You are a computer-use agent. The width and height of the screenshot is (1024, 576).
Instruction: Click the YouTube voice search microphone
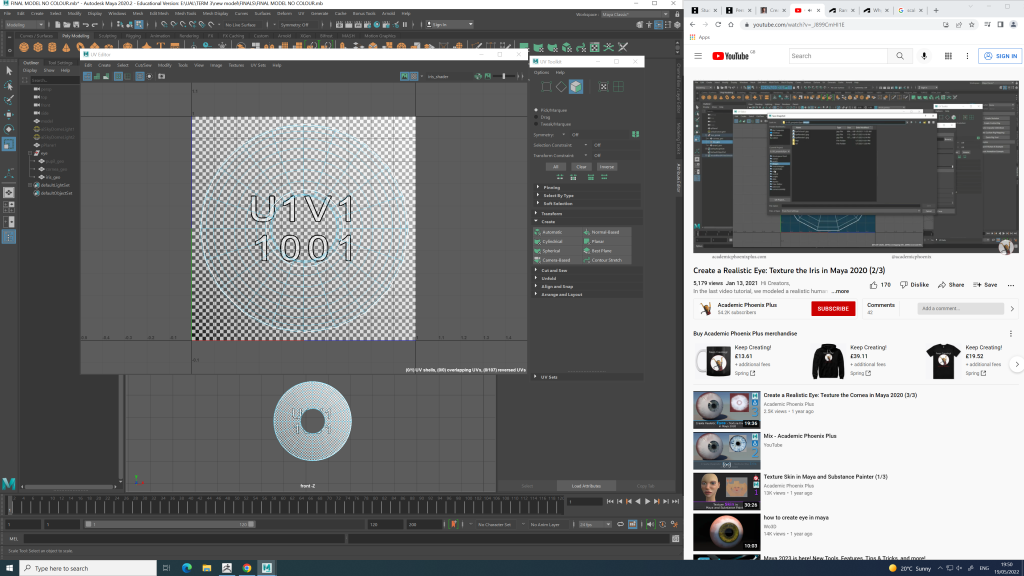point(924,56)
